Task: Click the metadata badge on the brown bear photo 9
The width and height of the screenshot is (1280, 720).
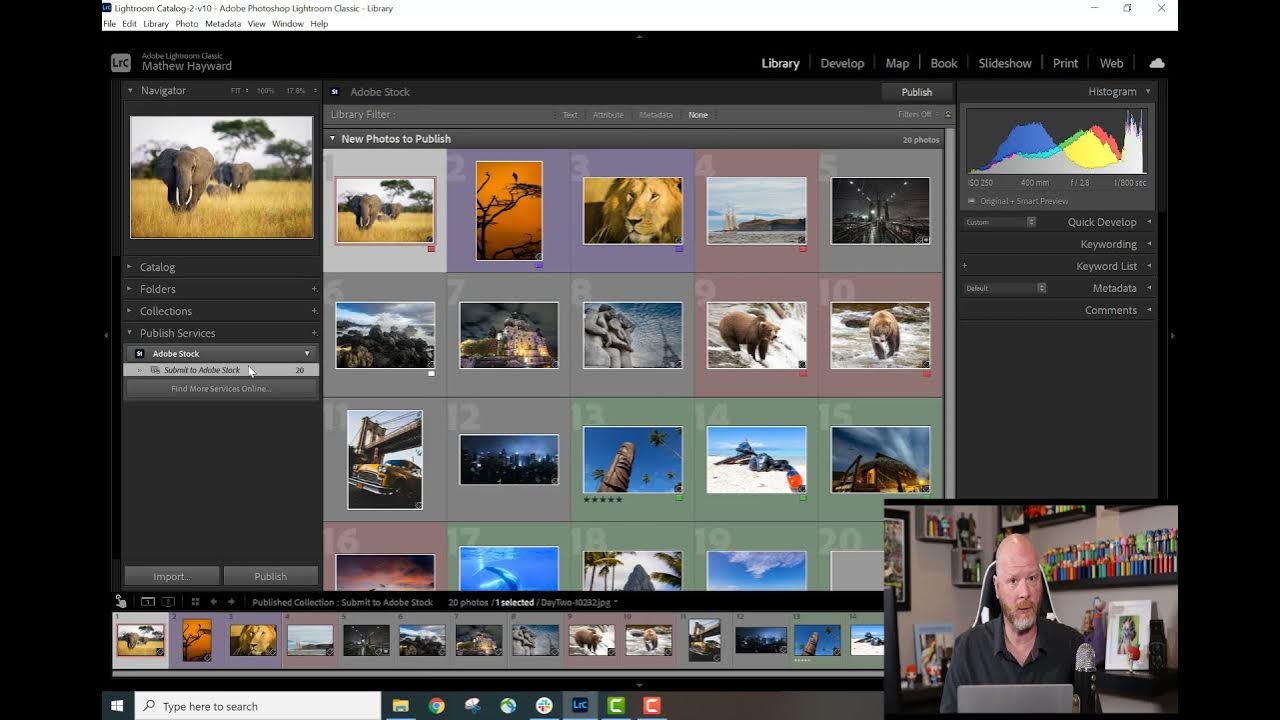Action: click(x=801, y=364)
